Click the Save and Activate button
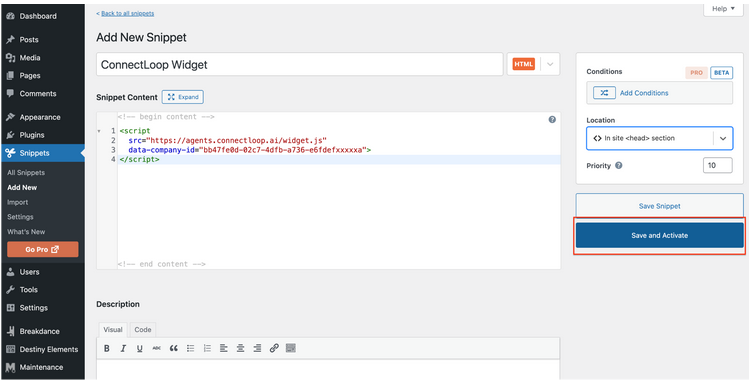This screenshot has width=749, height=382. coord(659,235)
